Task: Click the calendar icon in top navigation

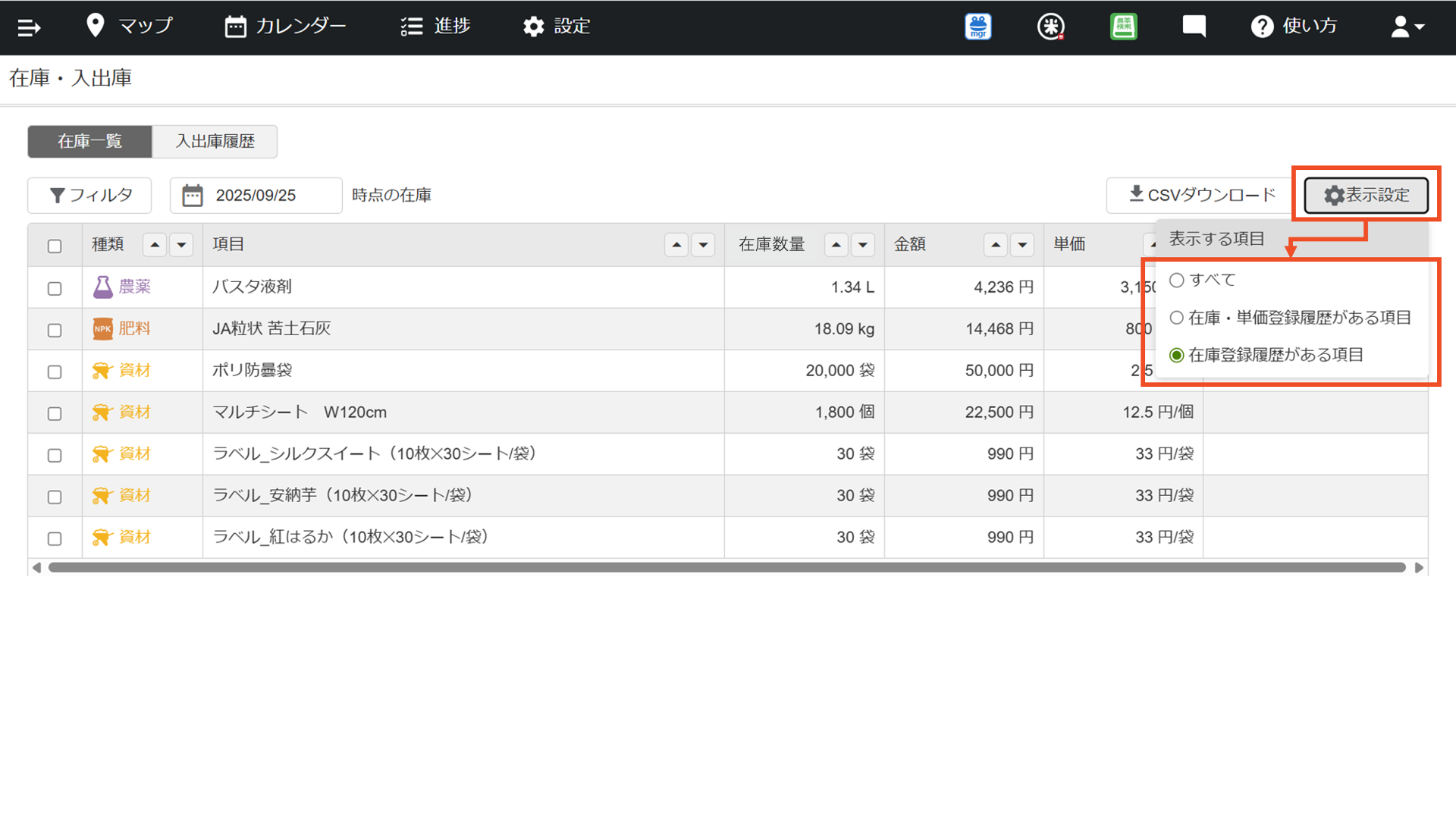Action: click(235, 27)
